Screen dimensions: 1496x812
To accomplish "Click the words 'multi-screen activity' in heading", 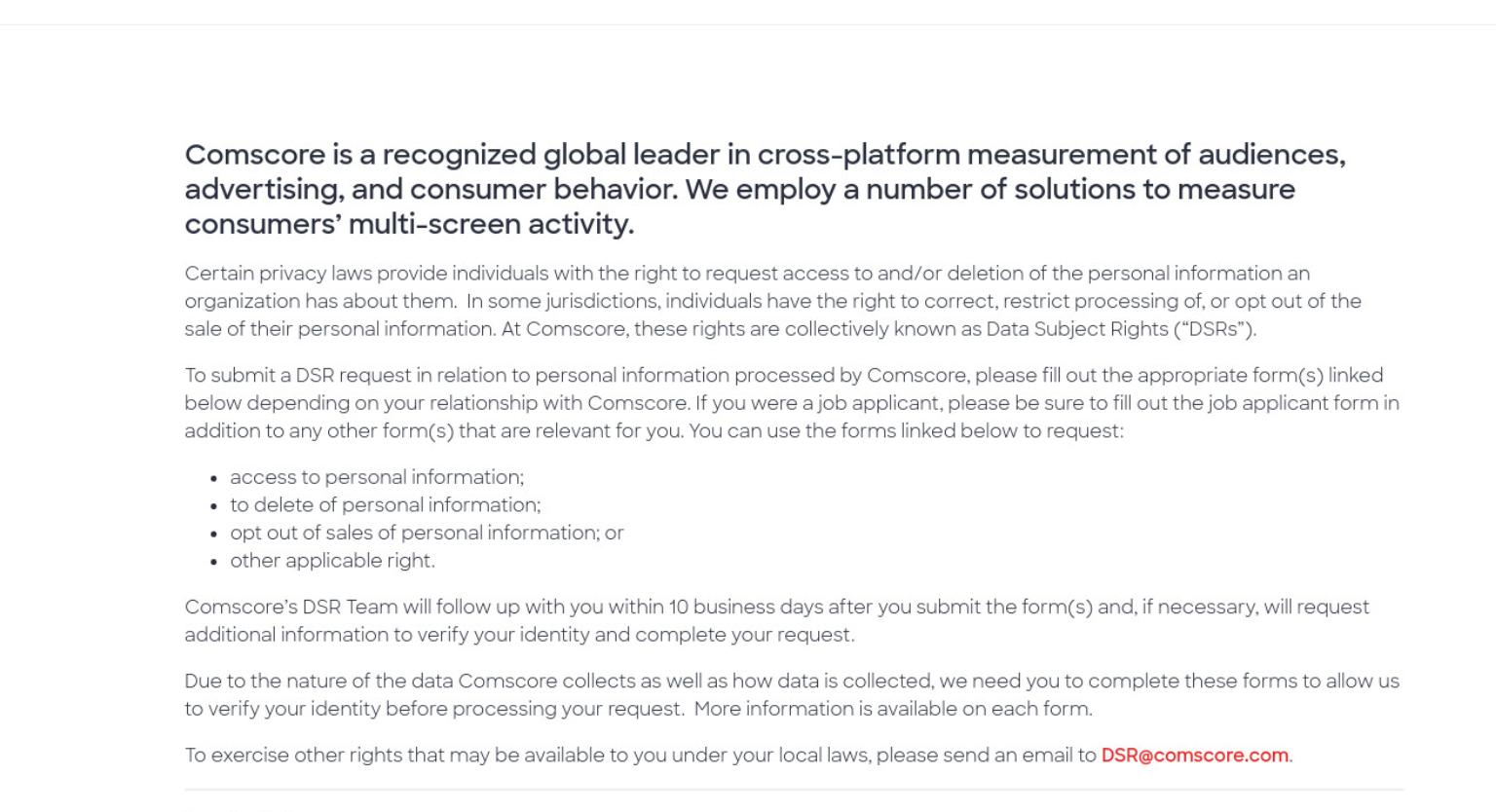I will 491,224.
